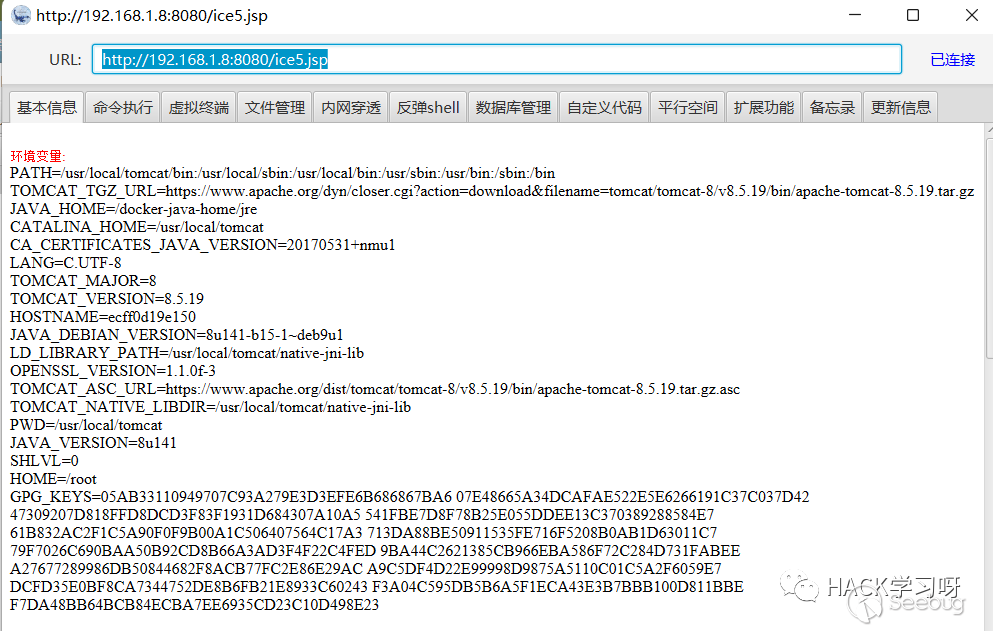This screenshot has height=631, width=993.
Task: Click the JAVA_HOME=/docker-java-home/jre line
Action: (x=134, y=209)
